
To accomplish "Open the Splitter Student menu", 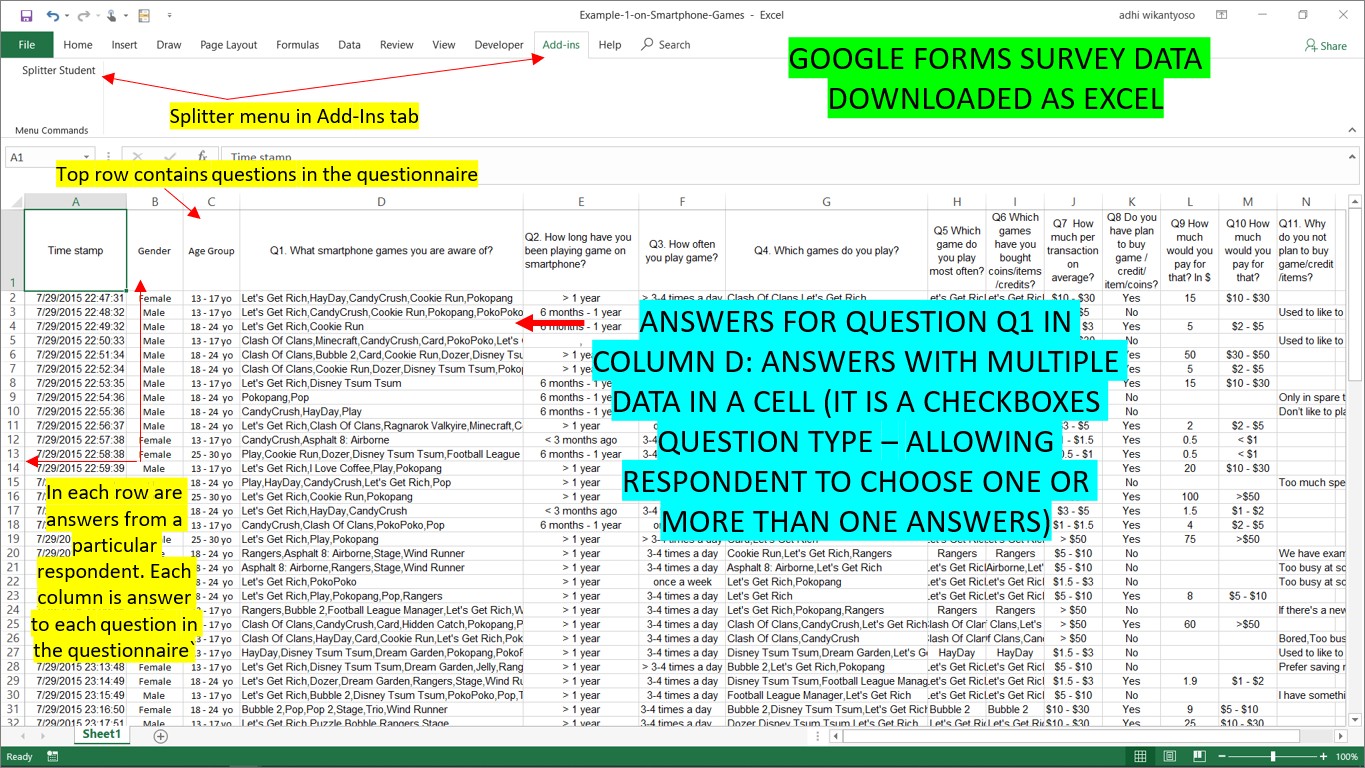I will pos(59,71).
